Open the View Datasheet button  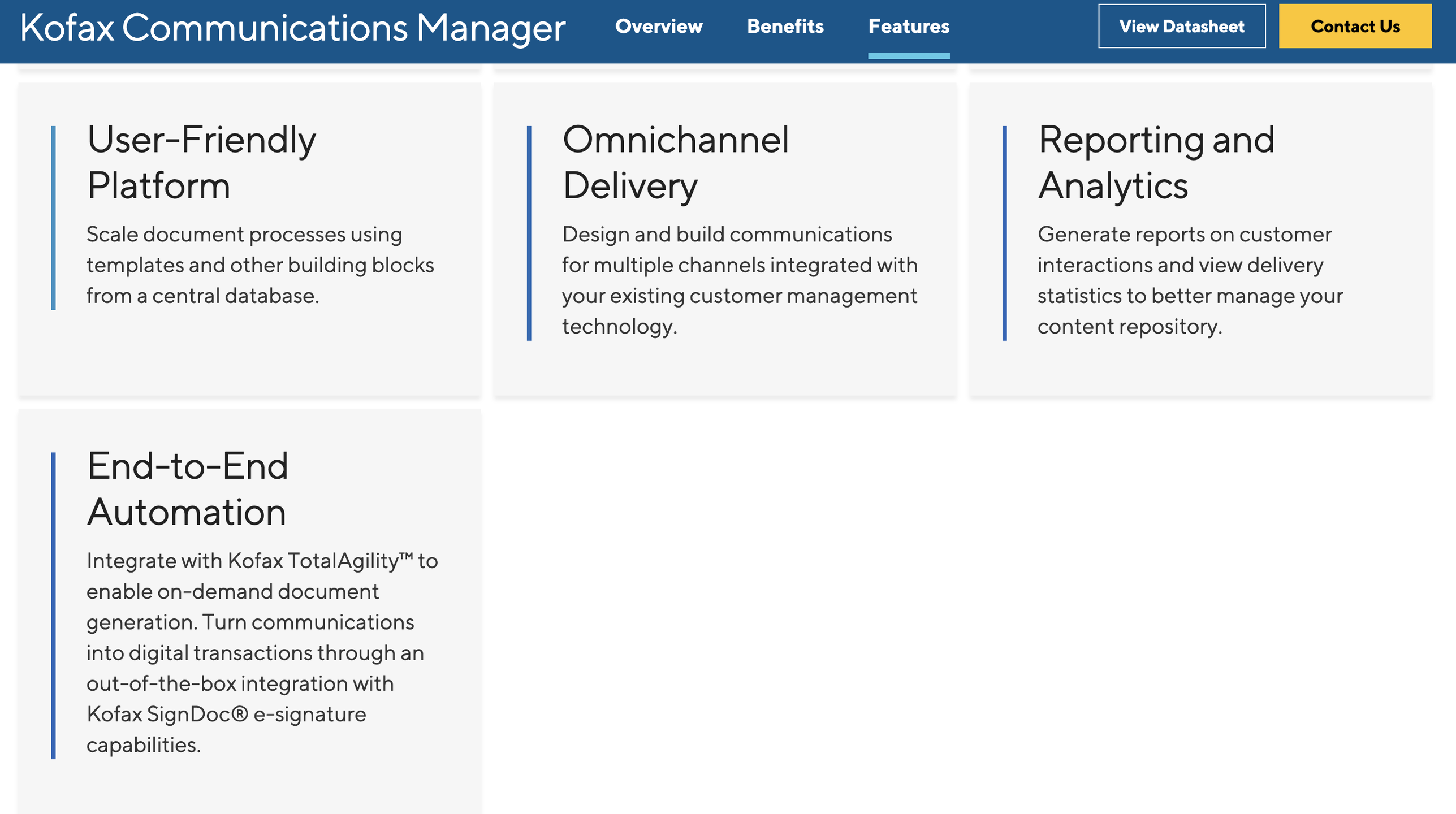click(x=1181, y=26)
